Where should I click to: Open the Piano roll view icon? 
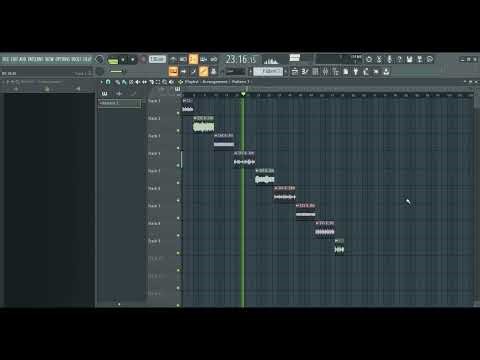tap(305, 71)
